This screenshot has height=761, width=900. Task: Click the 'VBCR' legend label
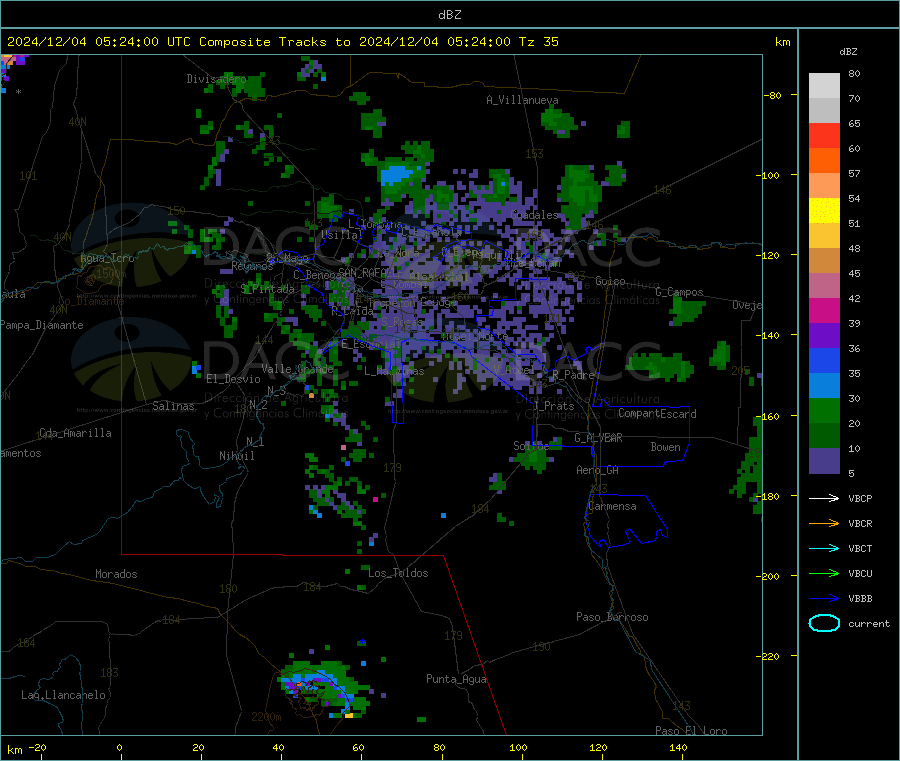click(x=860, y=523)
